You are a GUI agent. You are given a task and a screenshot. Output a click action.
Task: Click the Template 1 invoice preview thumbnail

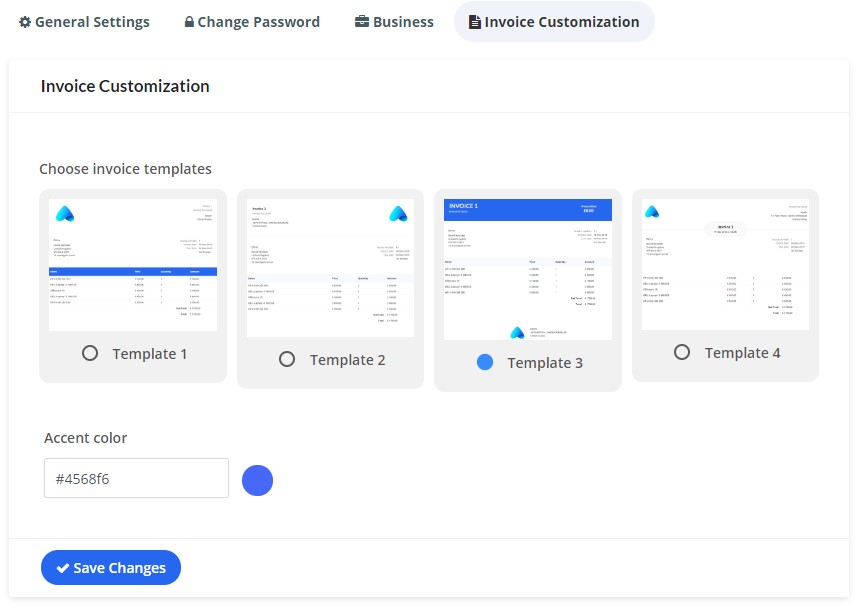[x=133, y=264]
